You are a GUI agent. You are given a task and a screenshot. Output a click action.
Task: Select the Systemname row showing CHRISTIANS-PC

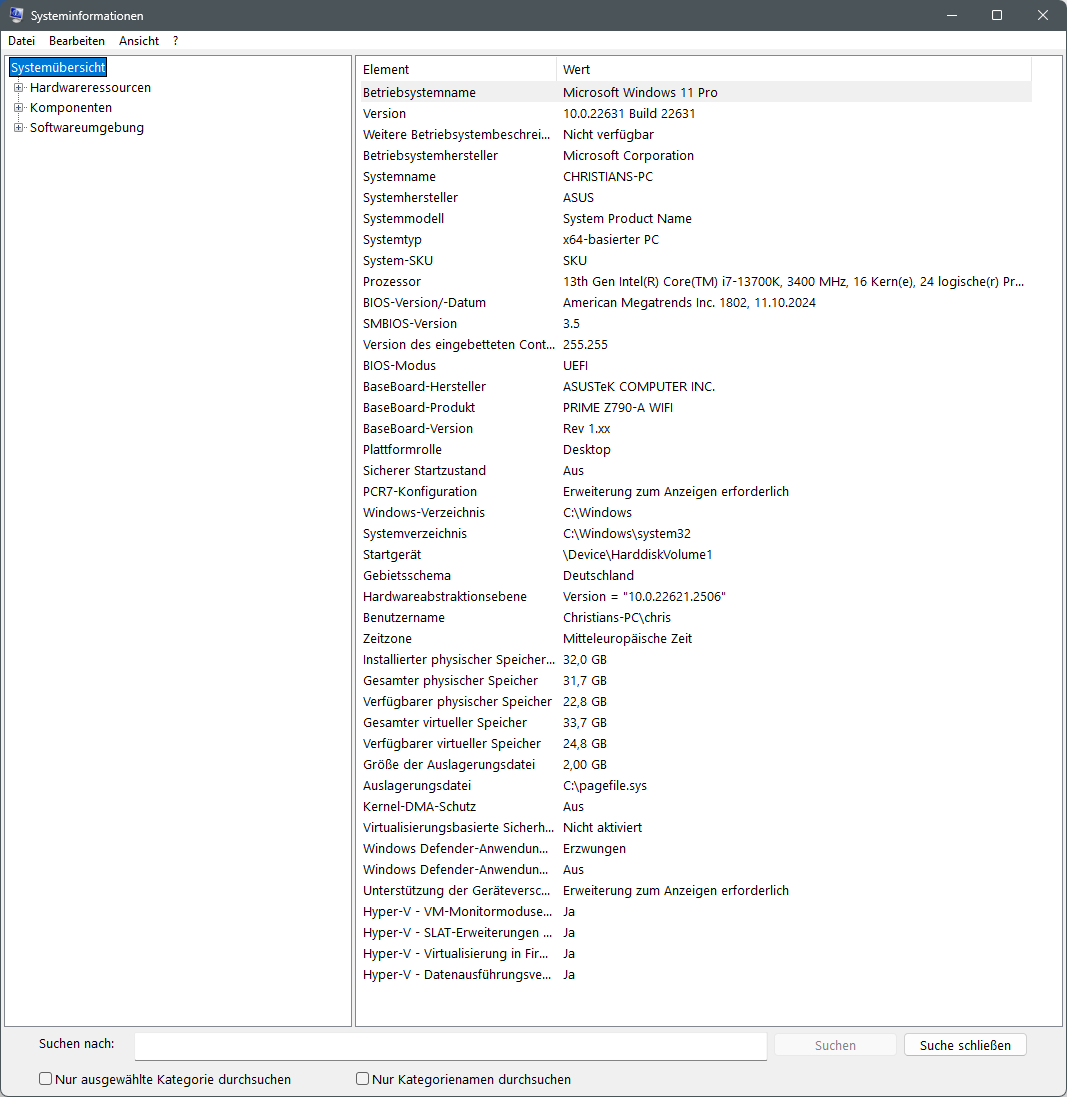[x=500, y=176]
